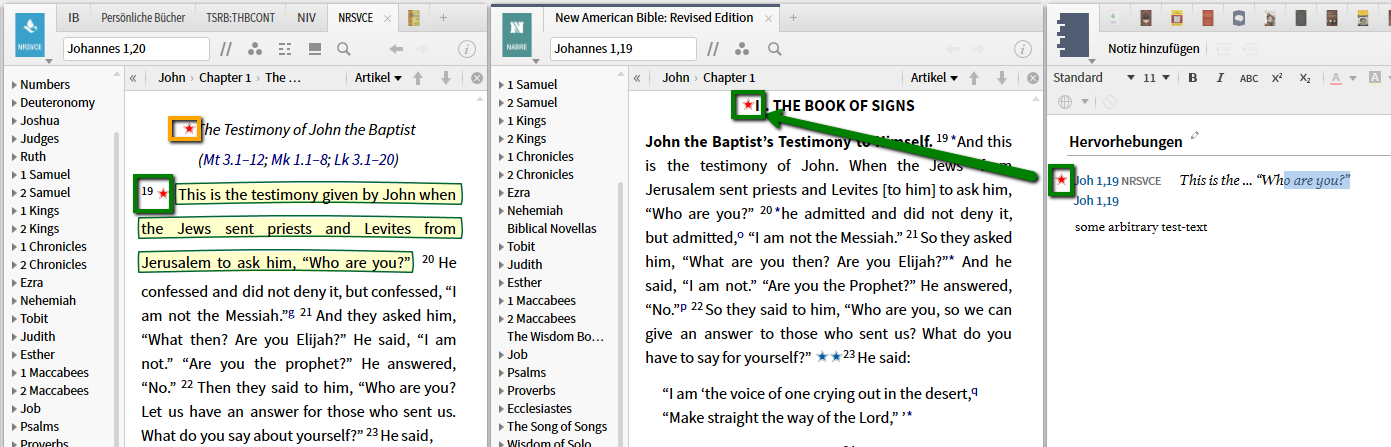Open blue double-star marker before verse 23
1391x447 pixels.
(x=829, y=355)
